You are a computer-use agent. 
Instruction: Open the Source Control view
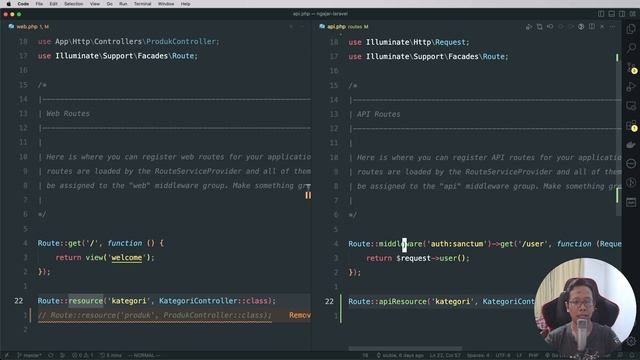click(x=631, y=67)
